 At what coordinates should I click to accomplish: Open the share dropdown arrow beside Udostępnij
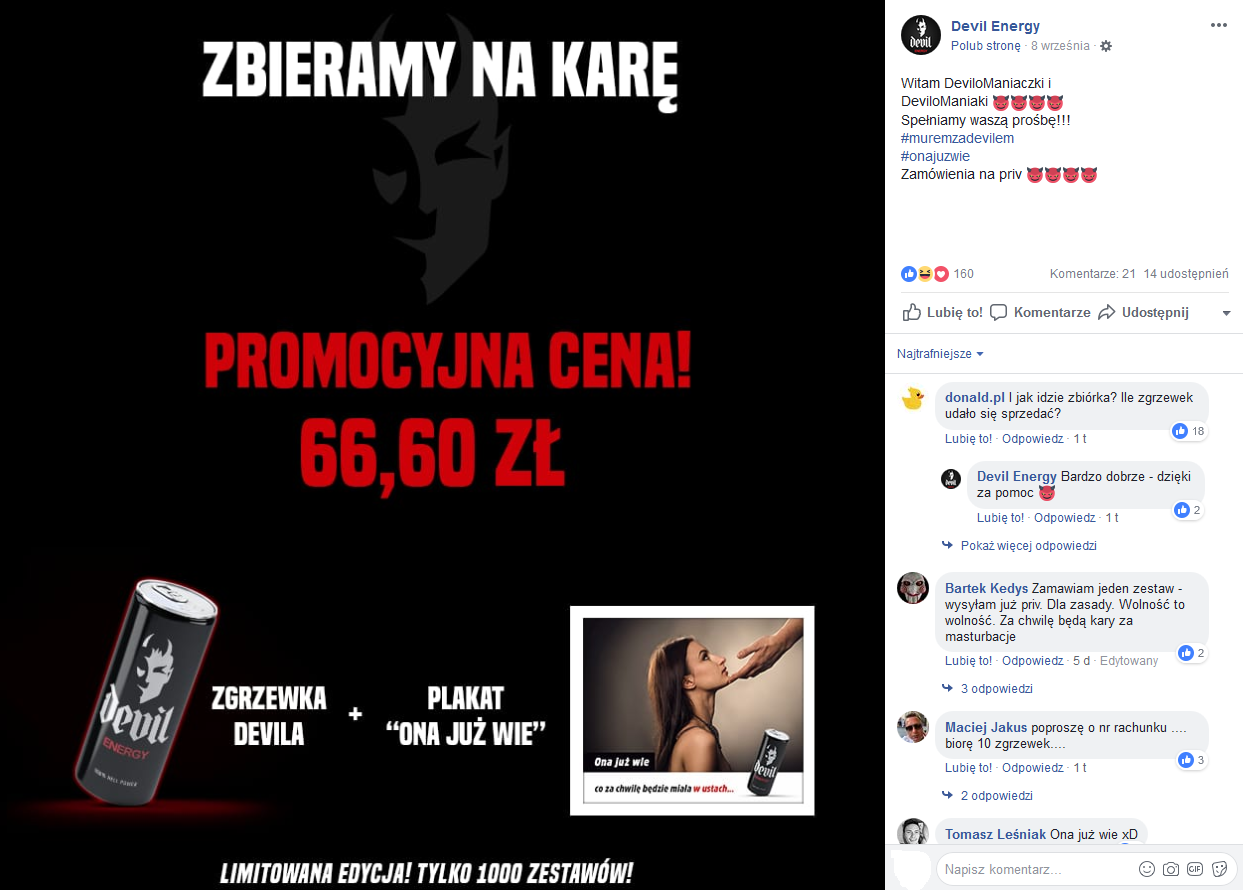[1226, 313]
